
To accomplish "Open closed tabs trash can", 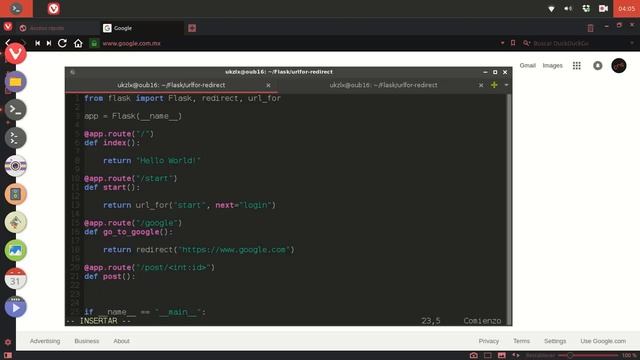I will 590,28.
